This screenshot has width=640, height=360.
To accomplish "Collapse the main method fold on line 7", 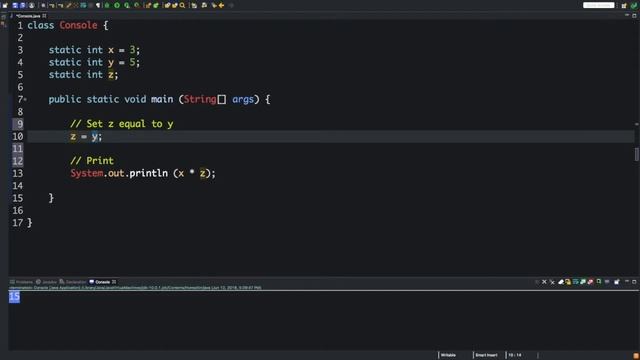I will coord(25,99).
